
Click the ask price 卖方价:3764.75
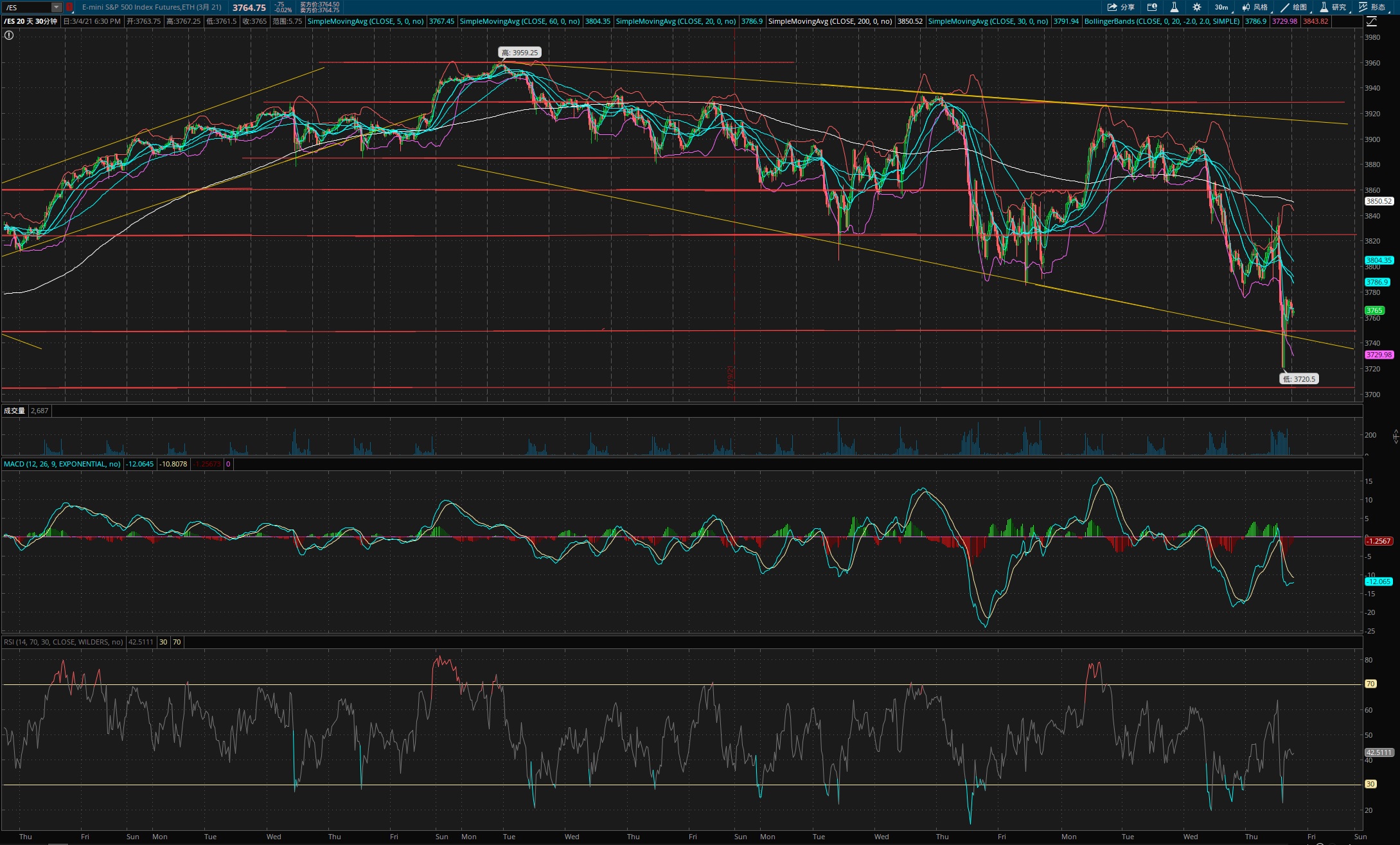click(319, 10)
